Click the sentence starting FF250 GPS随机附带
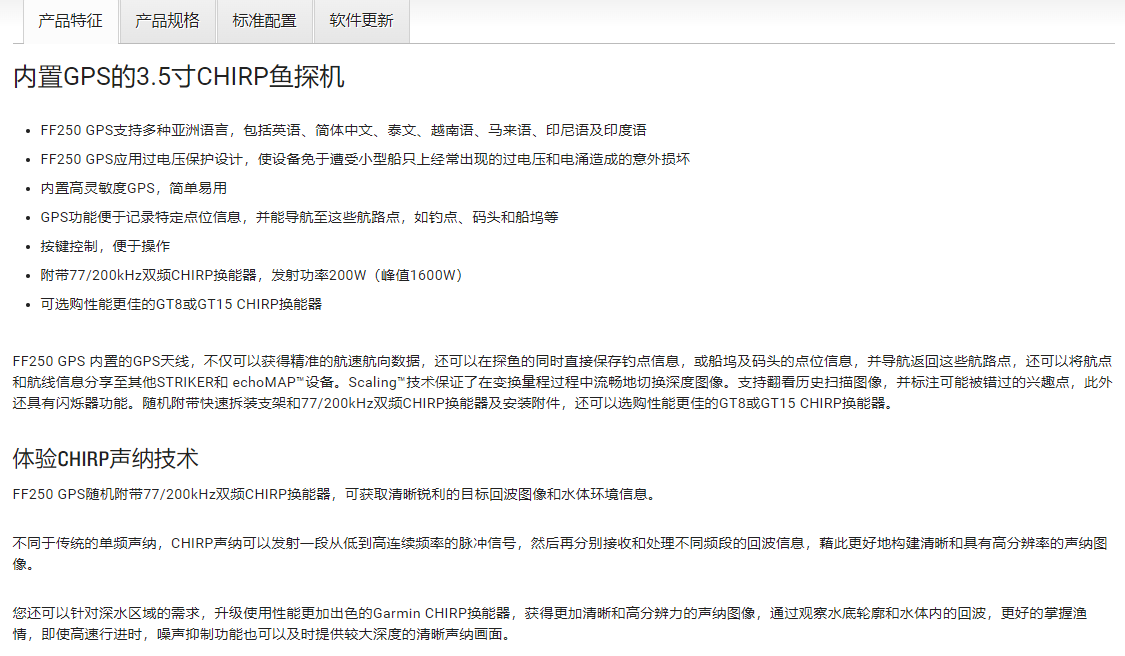The height and width of the screenshot is (656, 1125). (334, 494)
